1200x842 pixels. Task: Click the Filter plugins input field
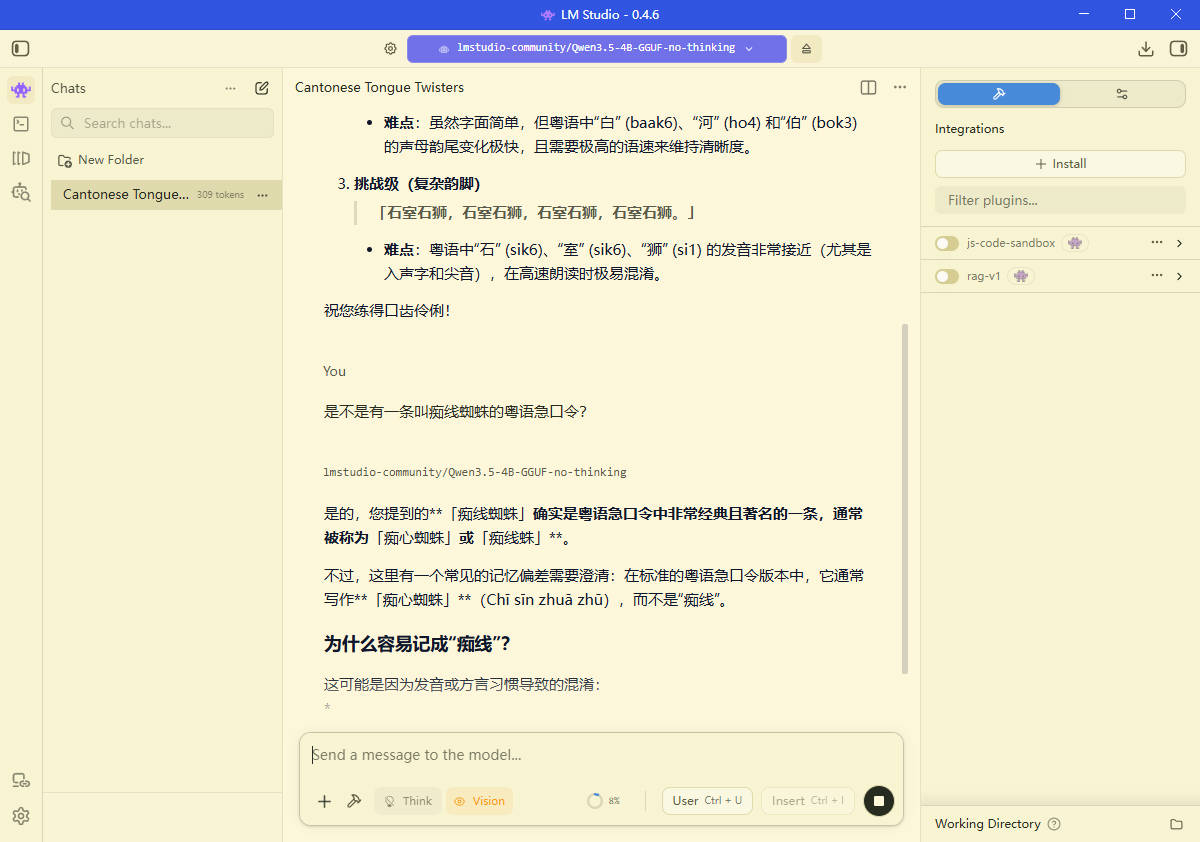click(x=1060, y=200)
